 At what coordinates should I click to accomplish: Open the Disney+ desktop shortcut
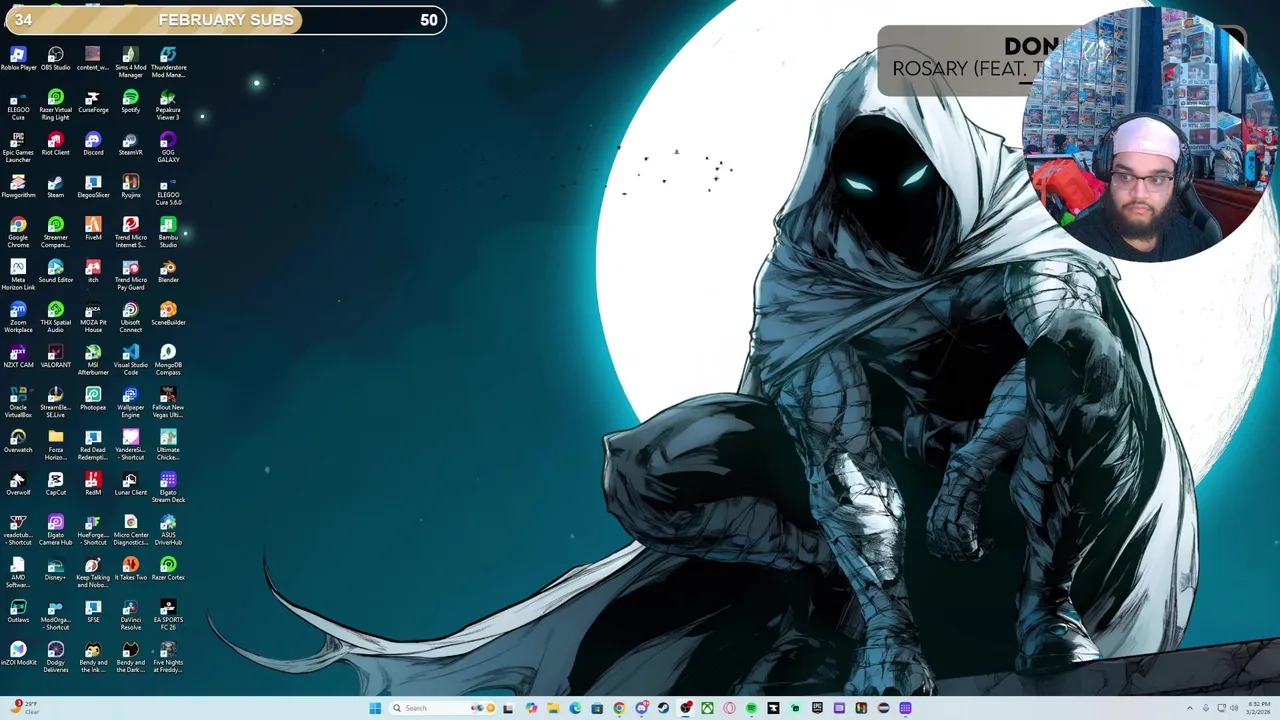(x=56, y=569)
